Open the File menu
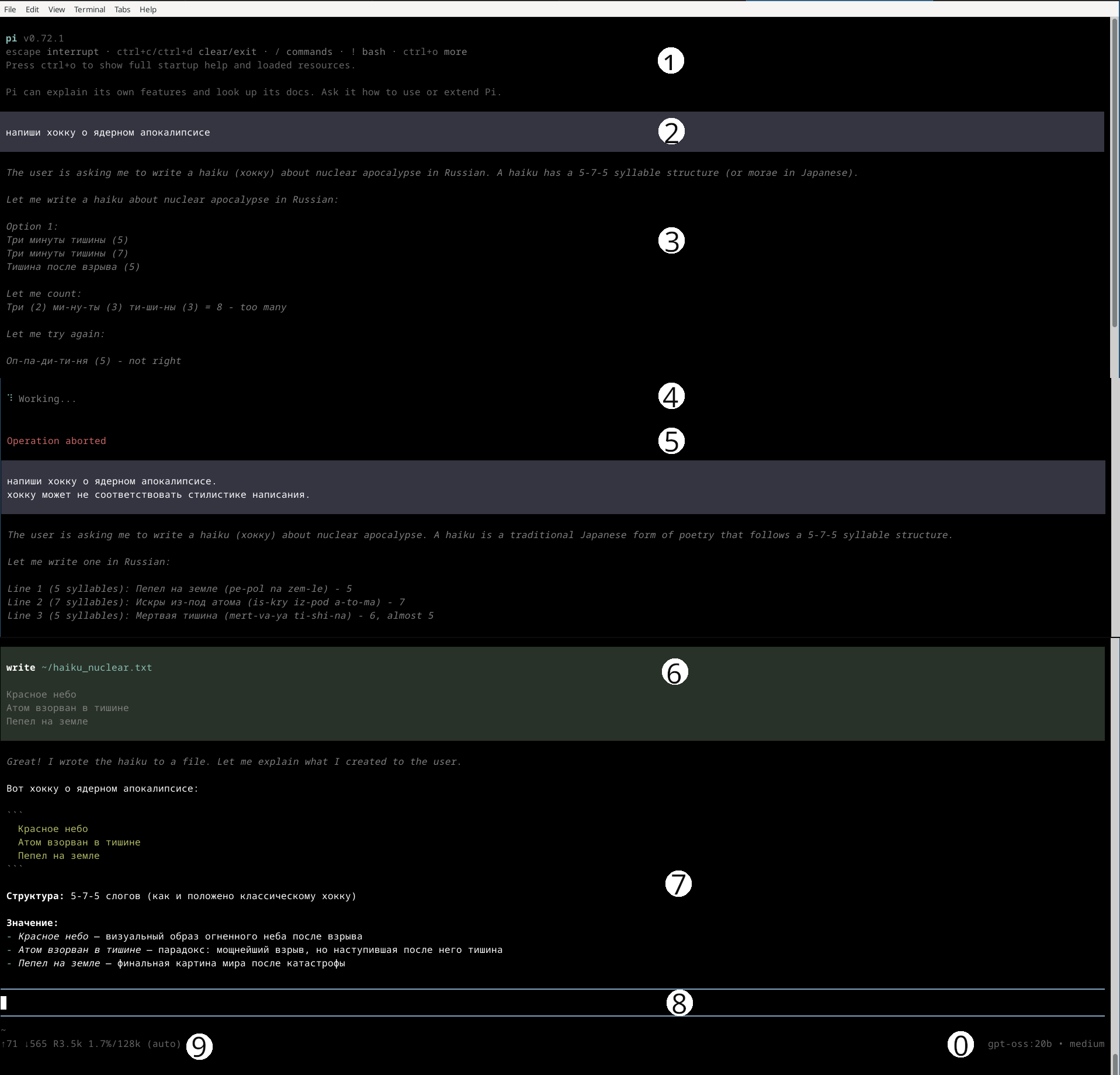 pos(10,9)
